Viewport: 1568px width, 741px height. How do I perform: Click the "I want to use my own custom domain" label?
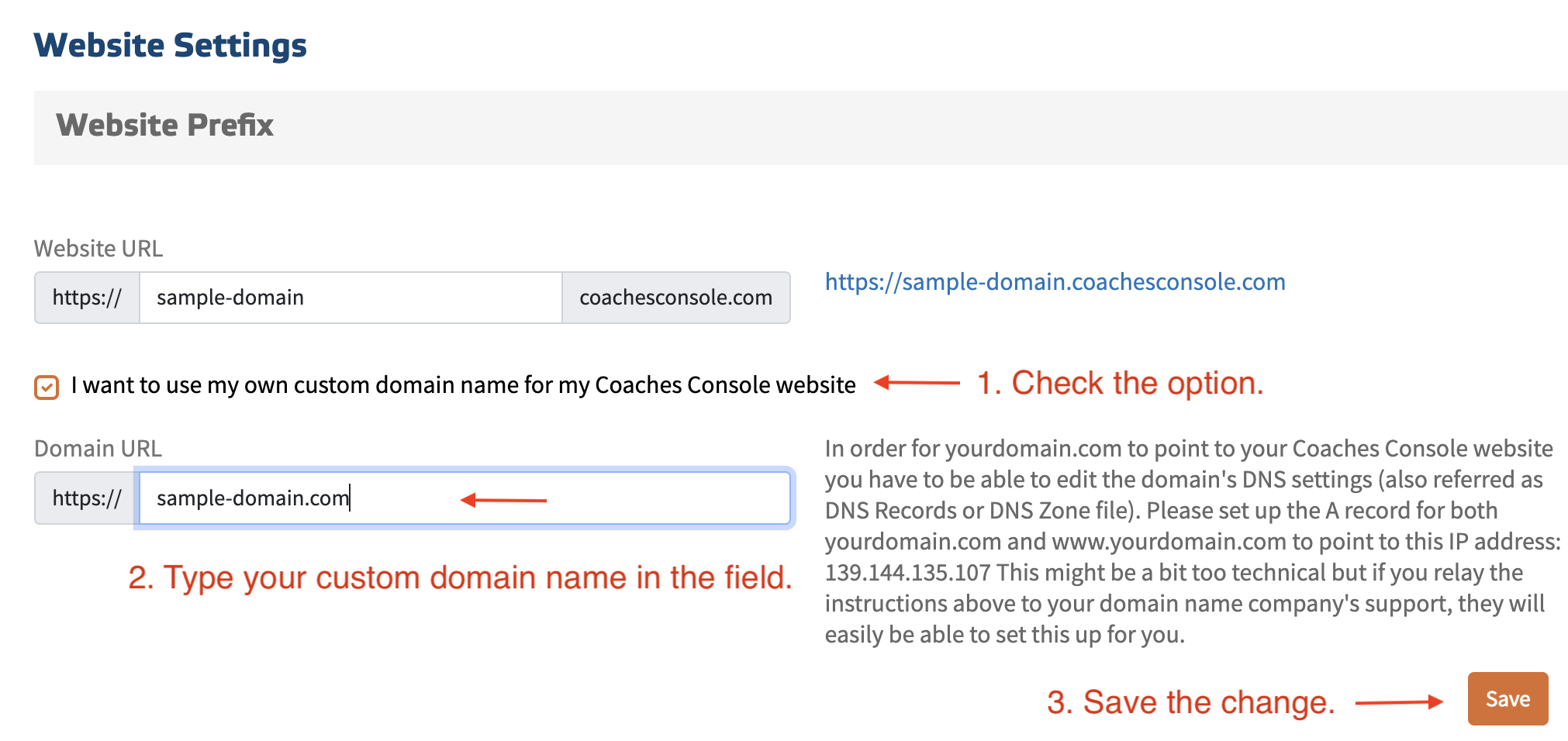tap(463, 385)
